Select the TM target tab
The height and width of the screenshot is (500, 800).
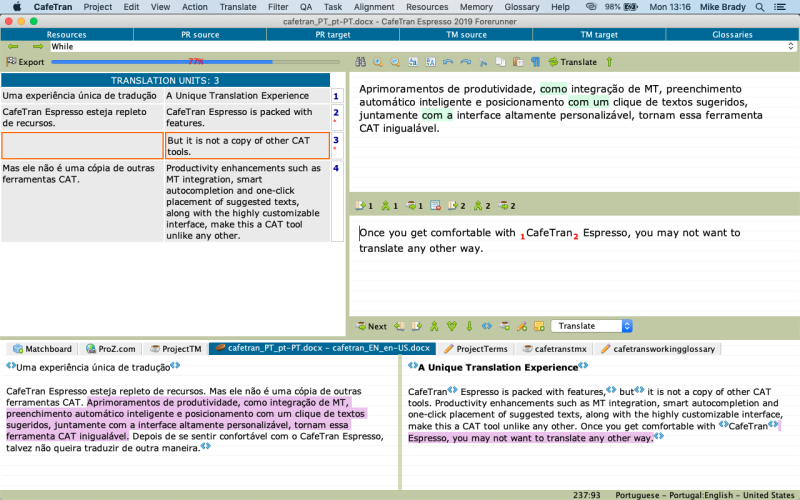(x=599, y=35)
